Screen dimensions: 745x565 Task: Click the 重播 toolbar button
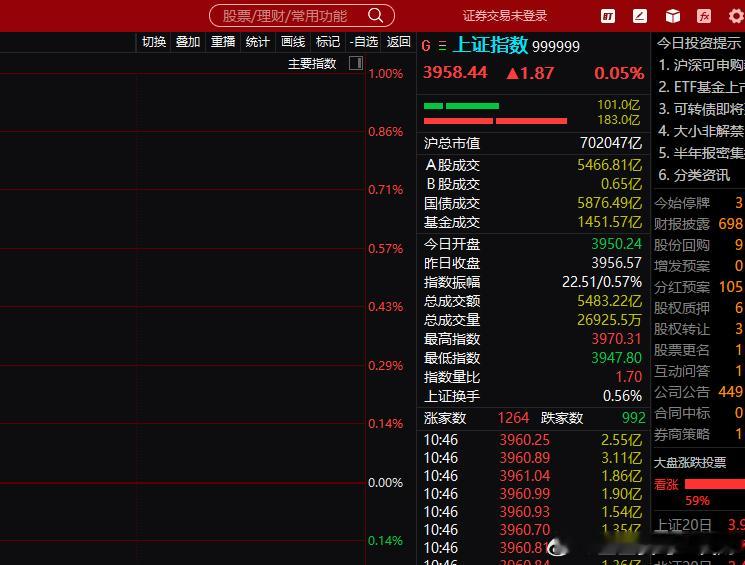click(223, 42)
